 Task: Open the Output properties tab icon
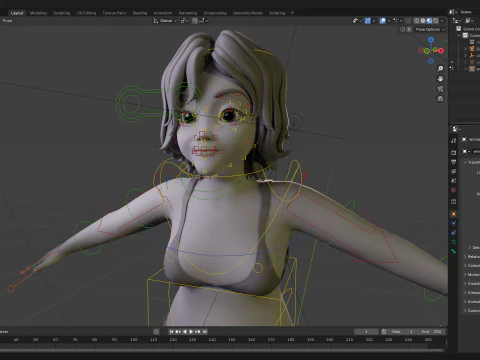pyautogui.click(x=453, y=162)
